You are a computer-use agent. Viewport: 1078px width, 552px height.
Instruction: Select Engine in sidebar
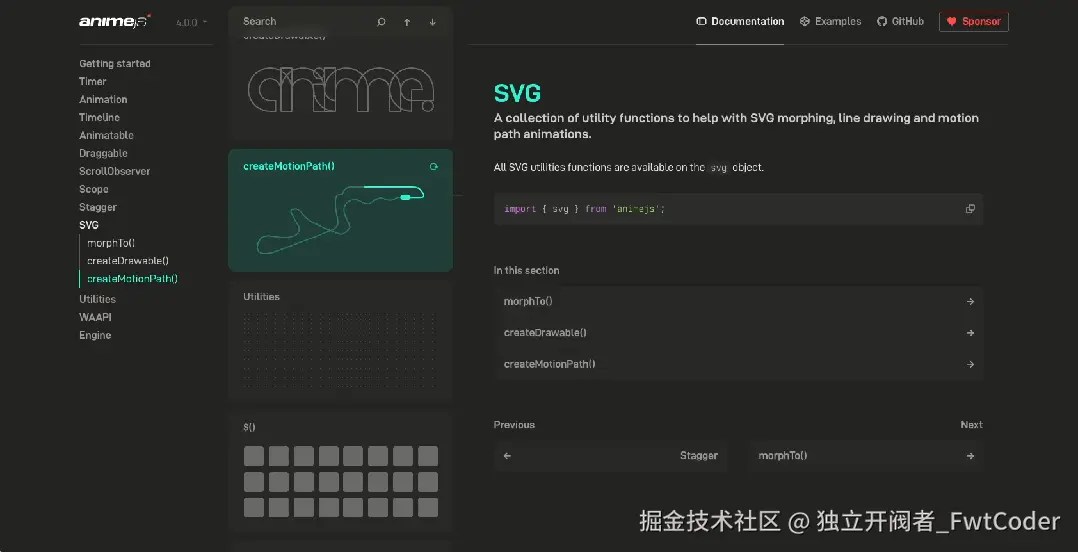[x=95, y=335]
